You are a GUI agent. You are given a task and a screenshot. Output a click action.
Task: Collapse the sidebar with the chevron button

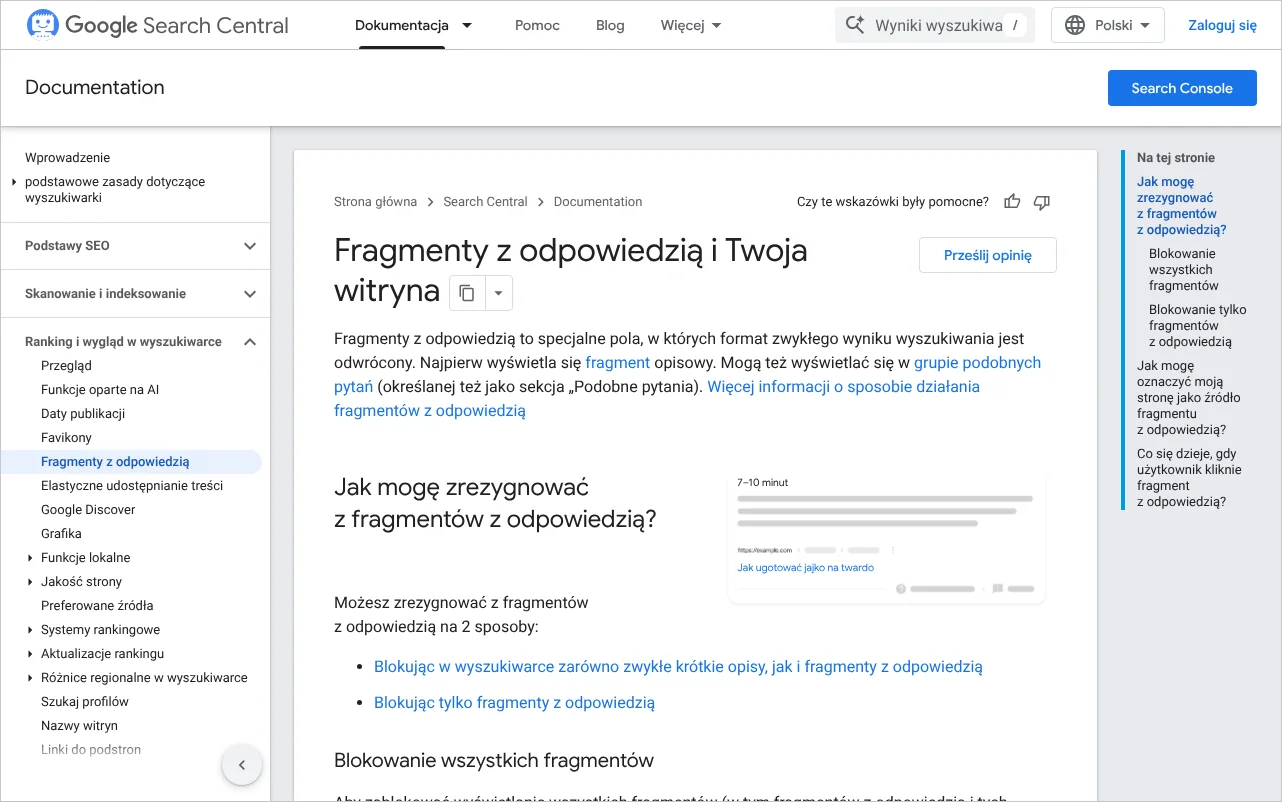tap(241, 766)
